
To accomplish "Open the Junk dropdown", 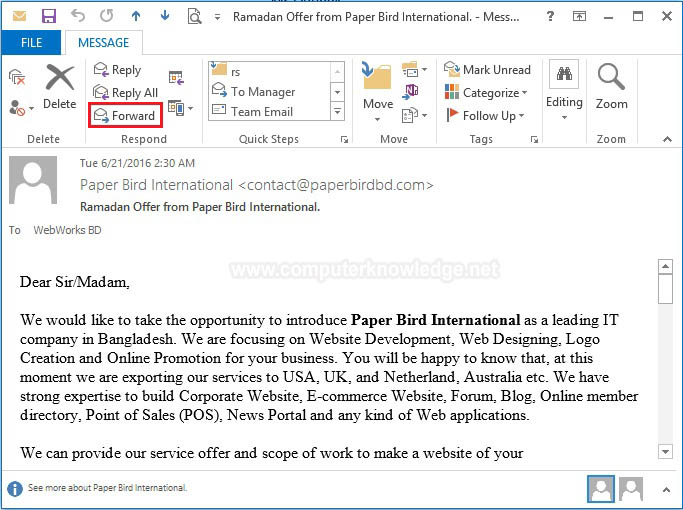I will point(21,108).
